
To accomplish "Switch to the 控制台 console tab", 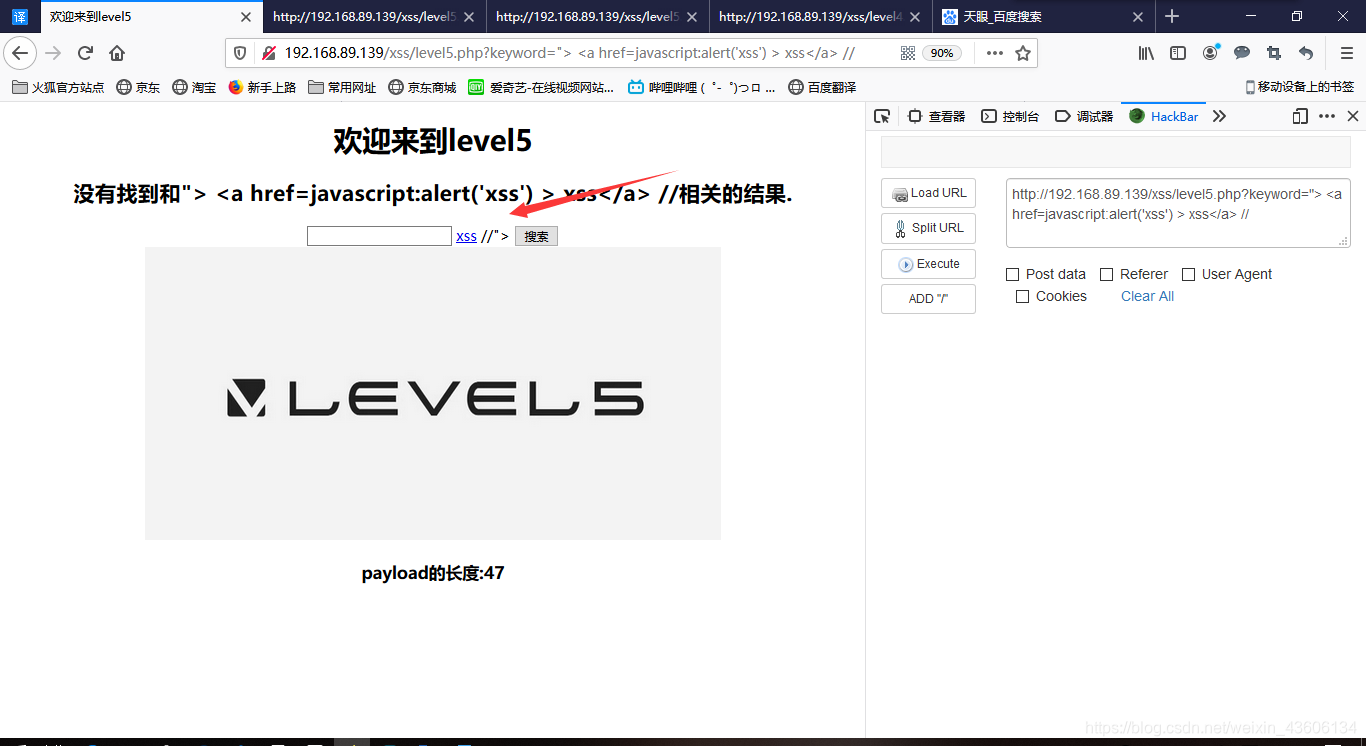I will coord(1010,116).
